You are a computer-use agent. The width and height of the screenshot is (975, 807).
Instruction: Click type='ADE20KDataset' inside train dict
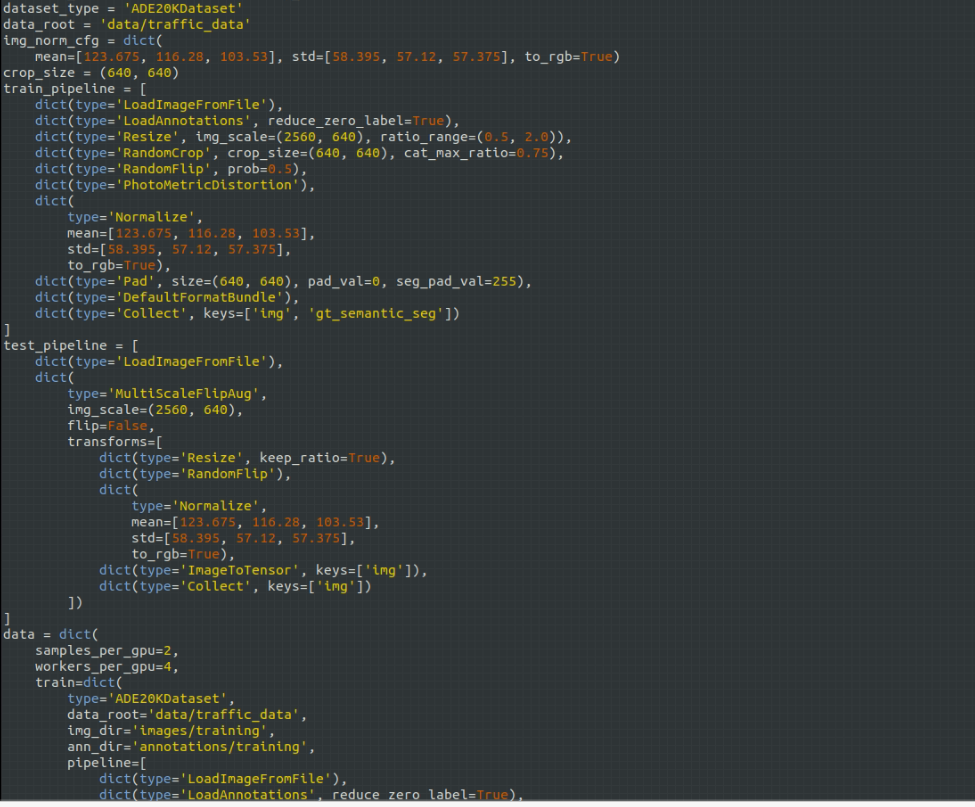(151, 699)
